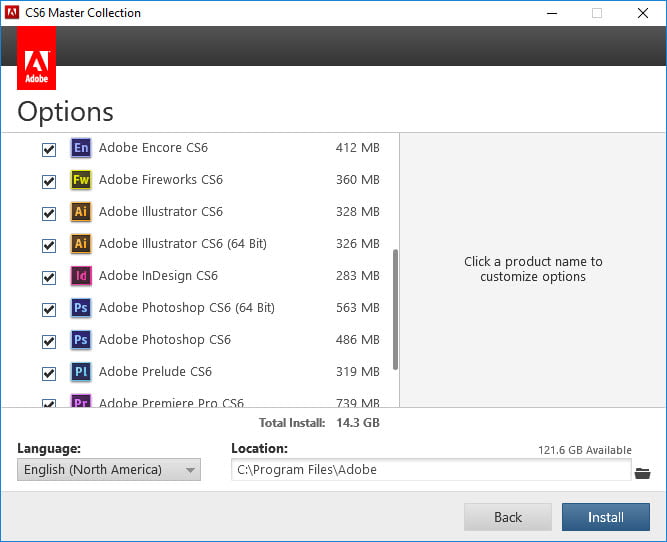Select the 'Adobe Prelude CS6' product name
The width and height of the screenshot is (667, 542).
pos(155,371)
